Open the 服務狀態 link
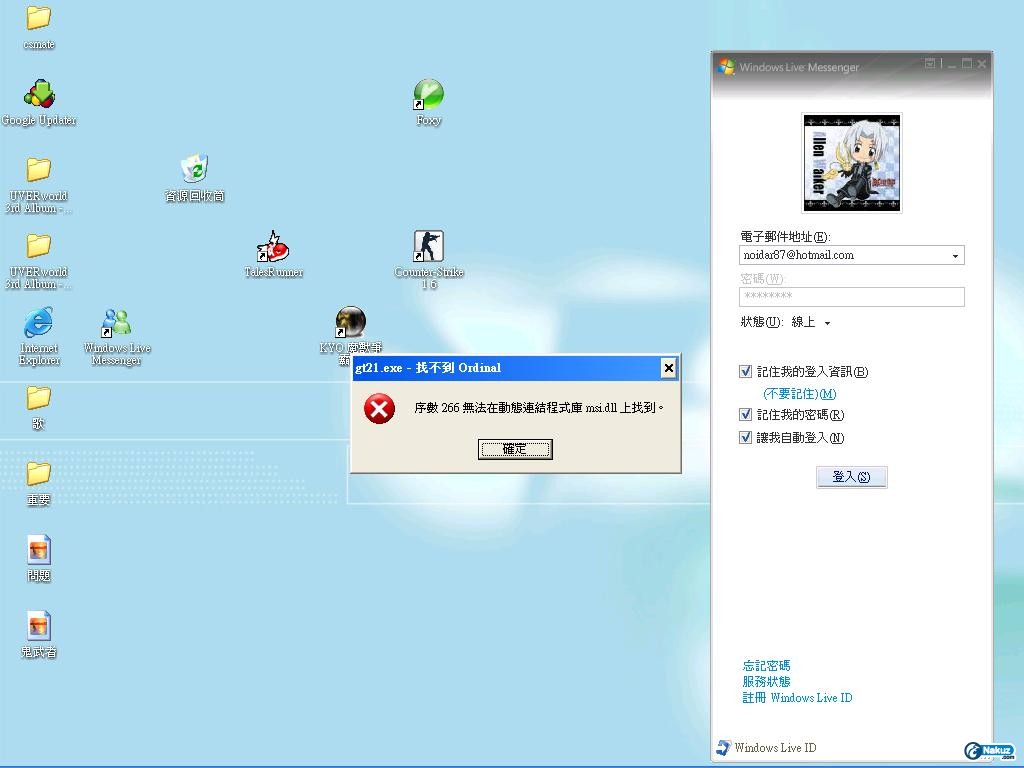The height and width of the screenshot is (768, 1024). (x=766, y=681)
